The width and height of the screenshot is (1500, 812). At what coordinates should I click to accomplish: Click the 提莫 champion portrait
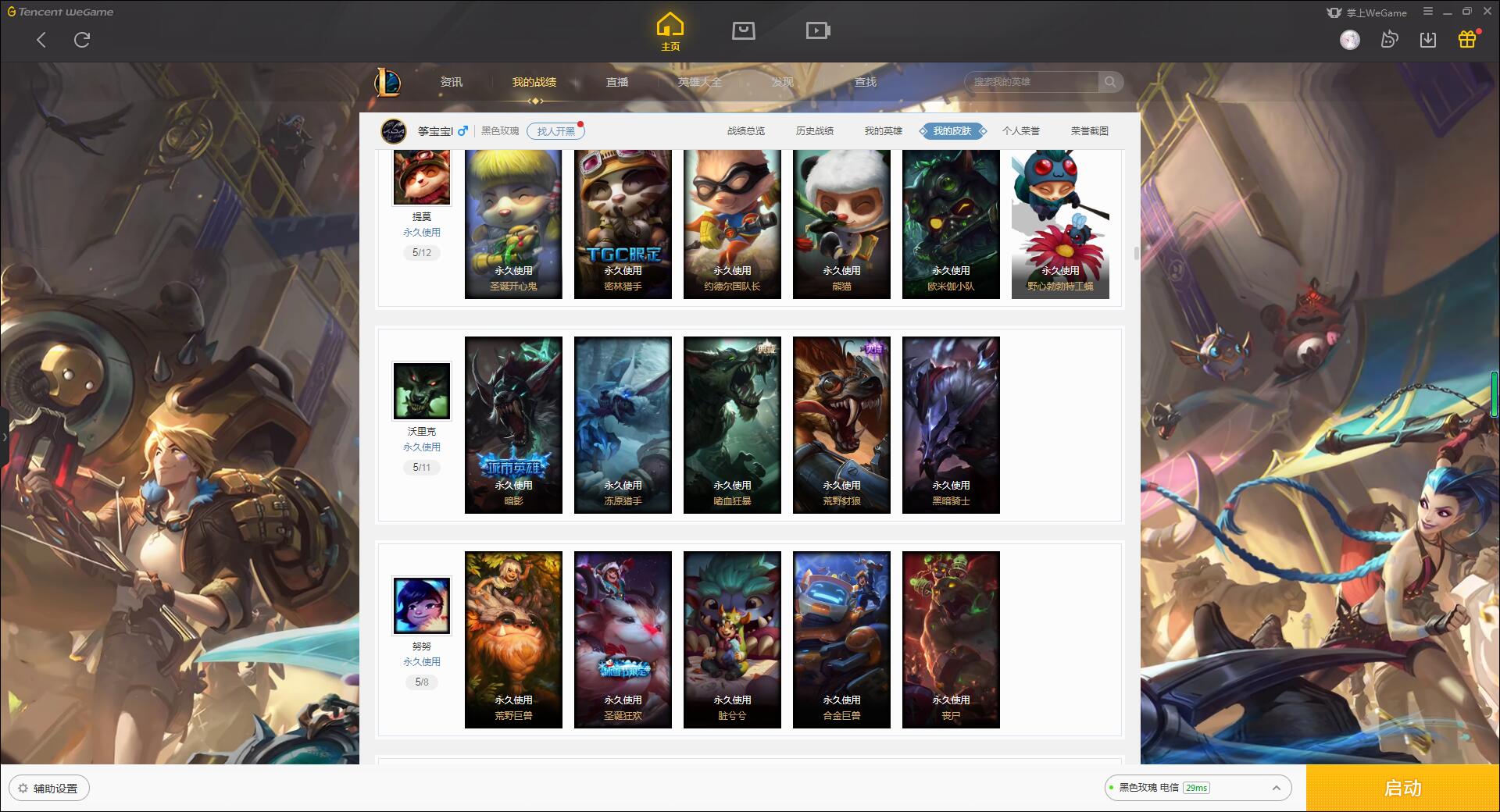click(422, 177)
